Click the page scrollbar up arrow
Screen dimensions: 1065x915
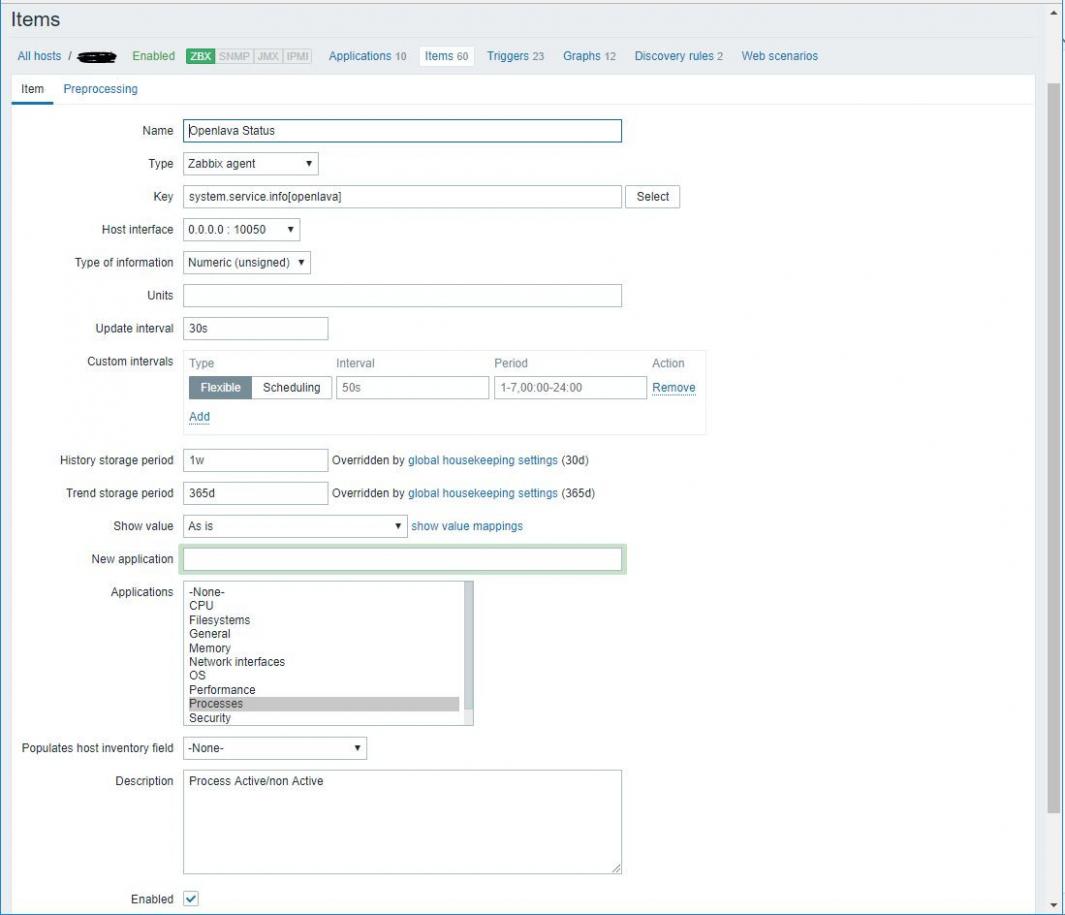pyautogui.click(x=1053, y=12)
